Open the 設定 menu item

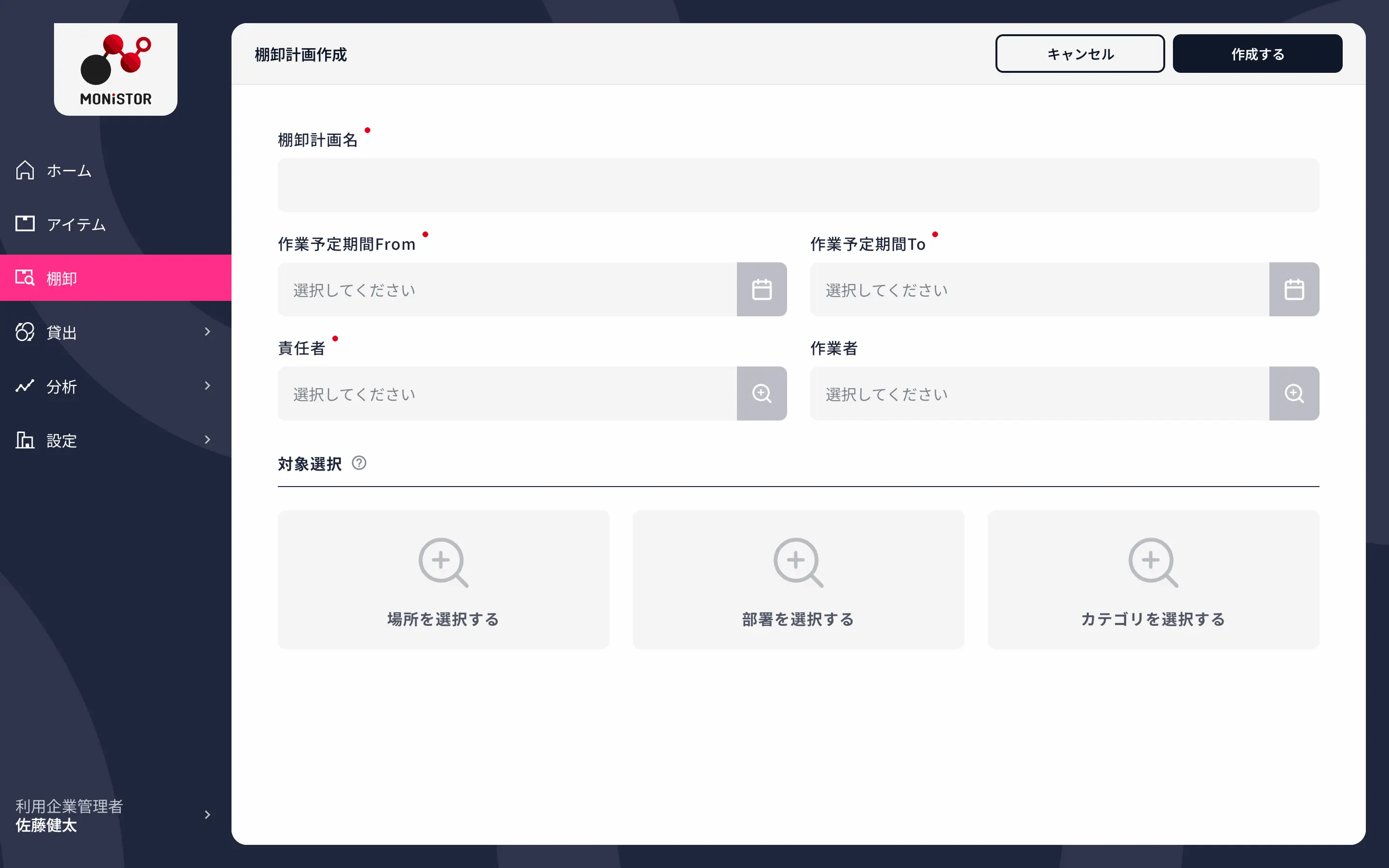(115, 440)
